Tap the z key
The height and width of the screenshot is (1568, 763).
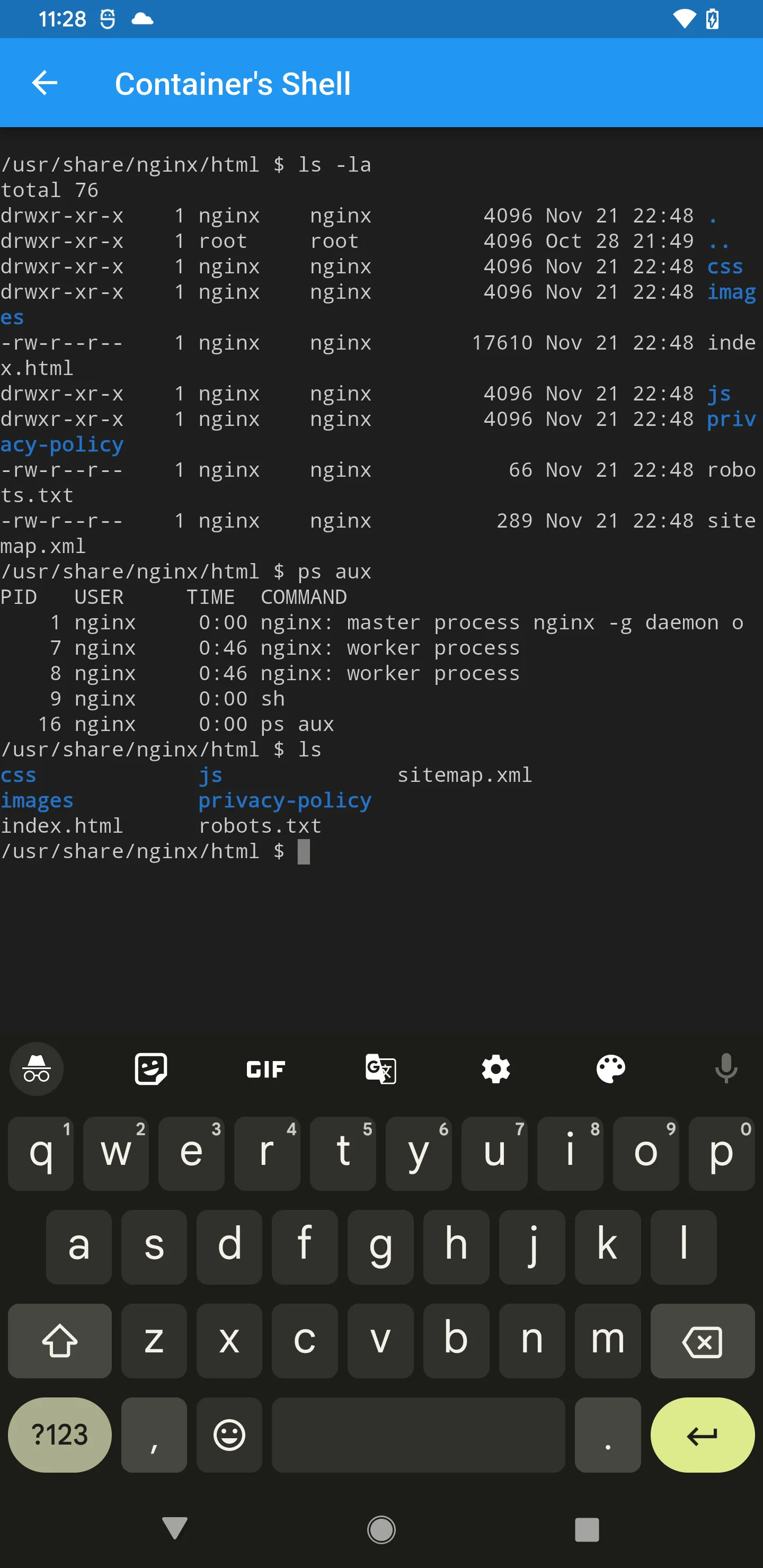pyautogui.click(x=154, y=1341)
